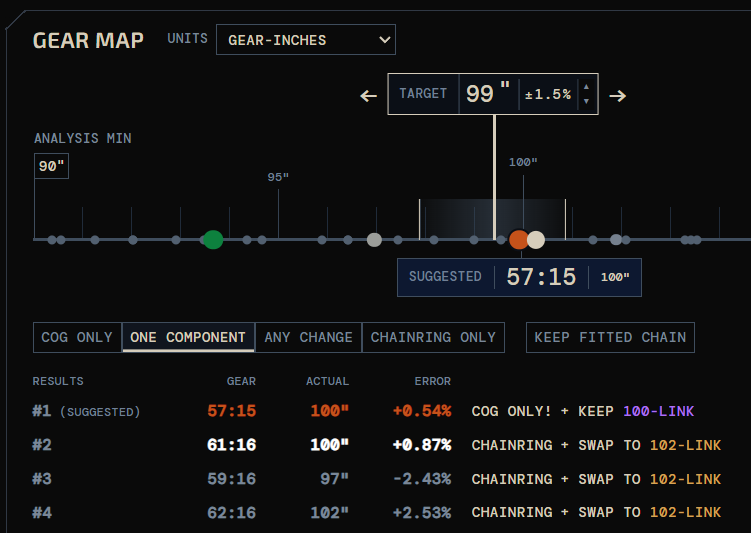Click the +2.53% error value
This screenshot has height=533, width=751.
(422, 513)
